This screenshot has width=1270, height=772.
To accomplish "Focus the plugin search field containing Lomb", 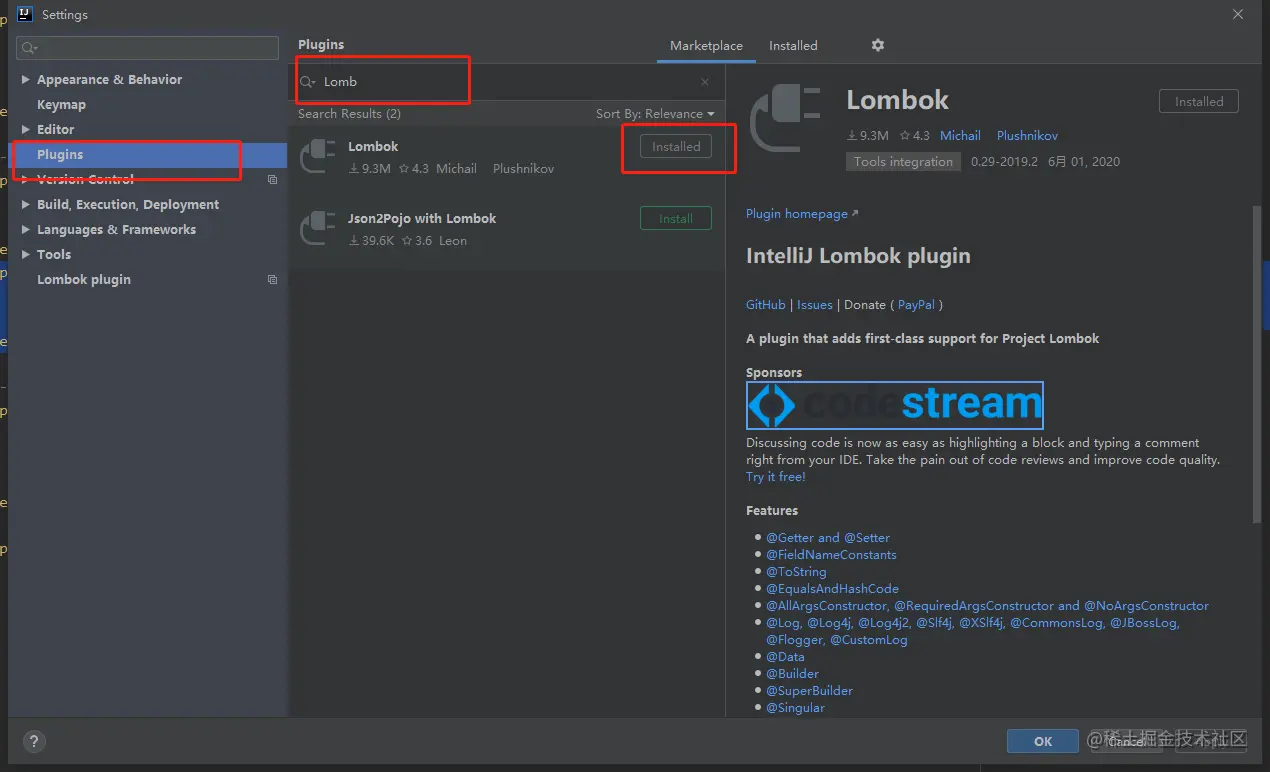I will 507,82.
